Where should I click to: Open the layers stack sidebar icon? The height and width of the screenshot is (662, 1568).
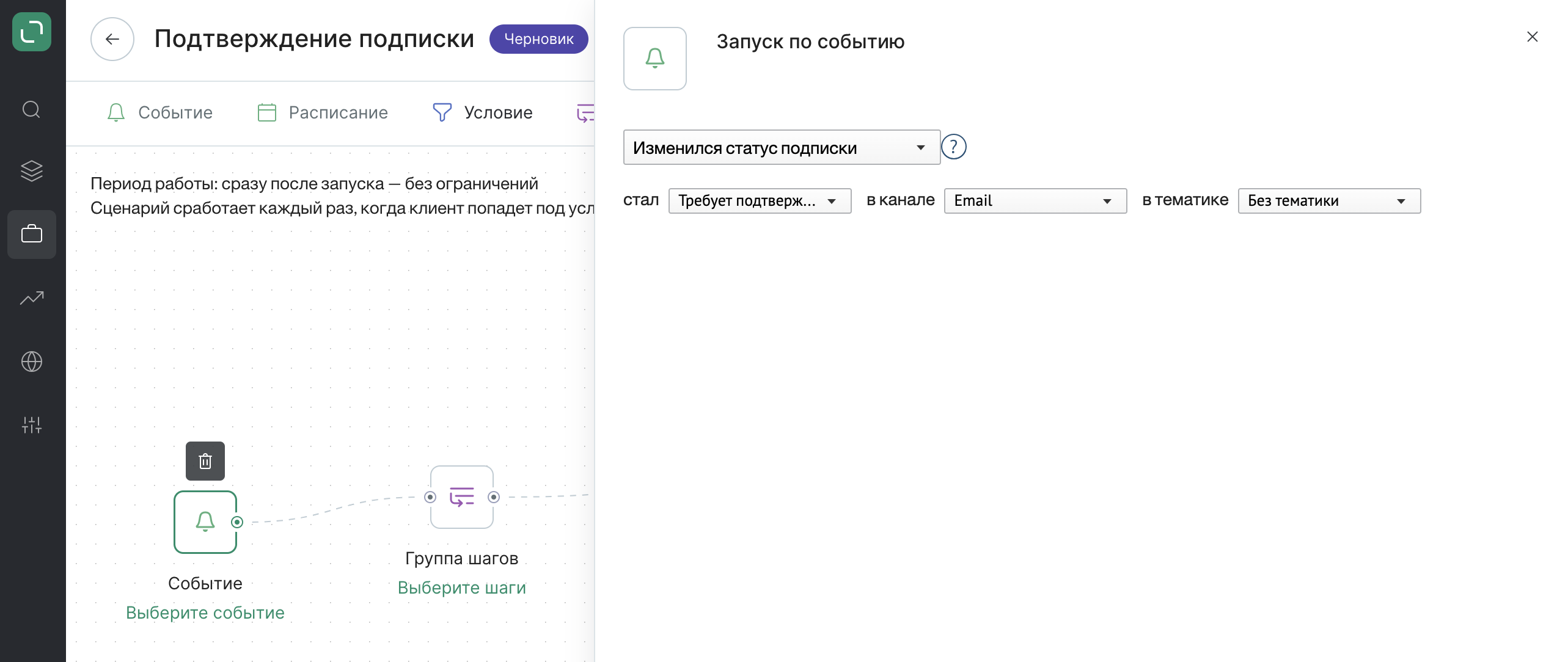[32, 171]
